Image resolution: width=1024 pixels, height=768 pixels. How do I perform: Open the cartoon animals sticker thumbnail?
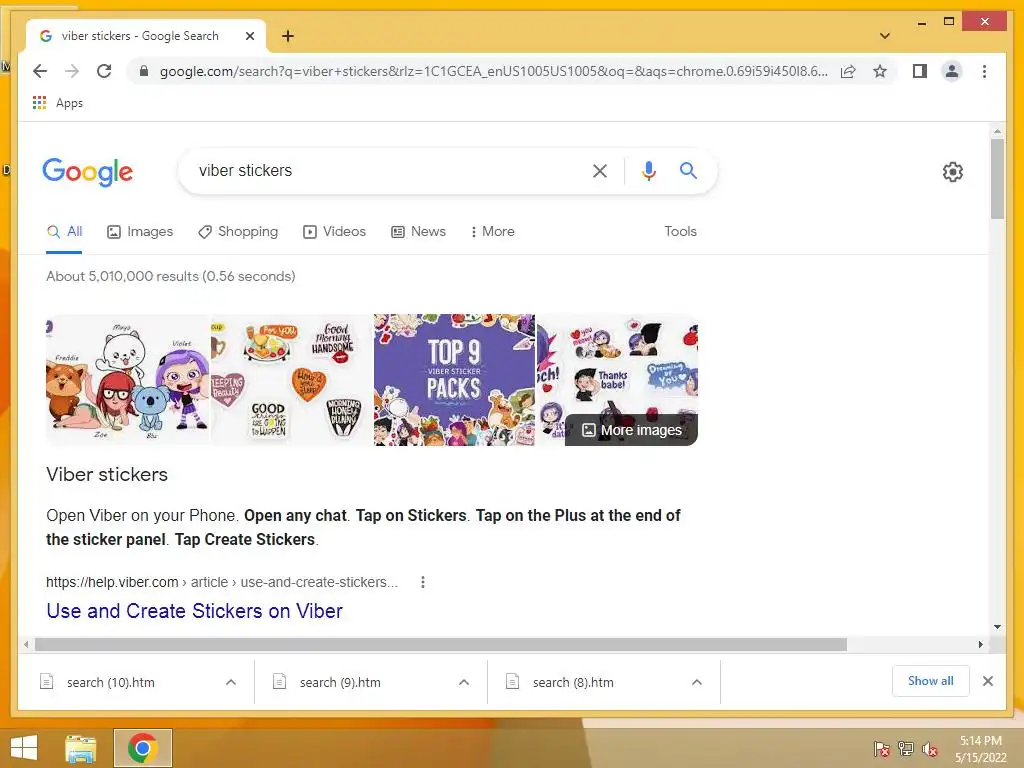[x=128, y=380]
